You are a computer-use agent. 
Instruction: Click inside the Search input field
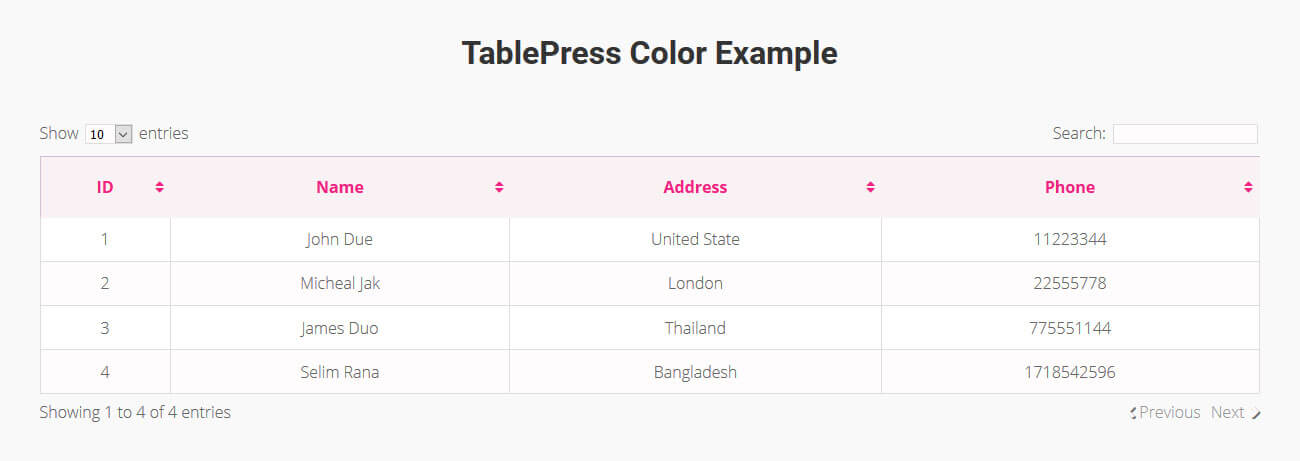[1184, 134]
